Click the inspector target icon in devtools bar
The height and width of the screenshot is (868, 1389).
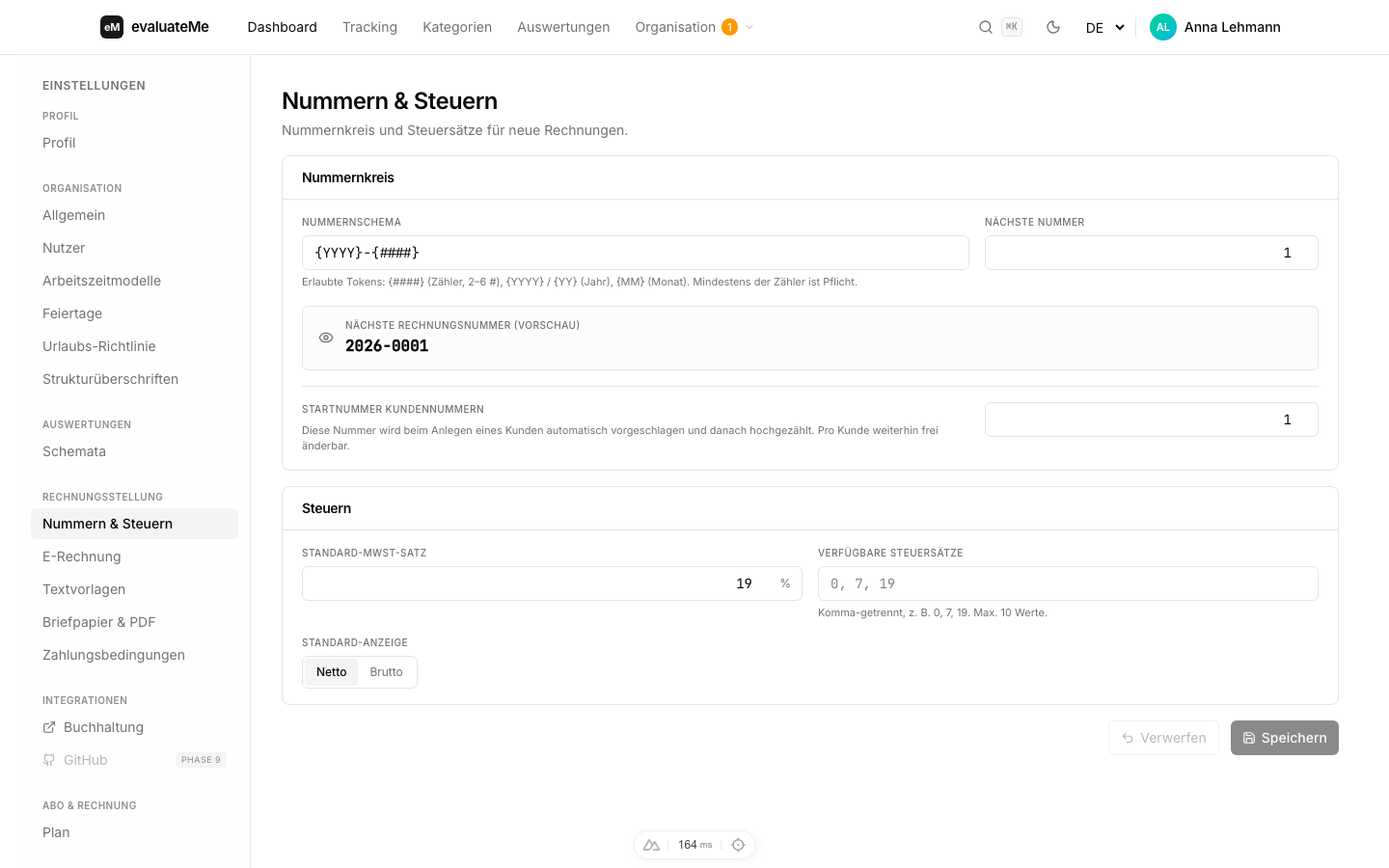[738, 845]
